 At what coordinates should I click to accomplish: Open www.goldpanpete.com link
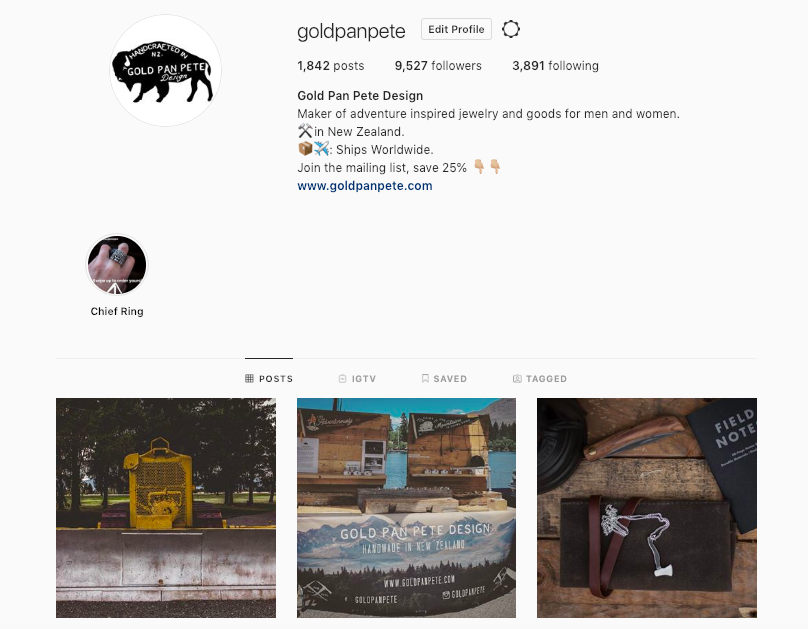click(365, 186)
